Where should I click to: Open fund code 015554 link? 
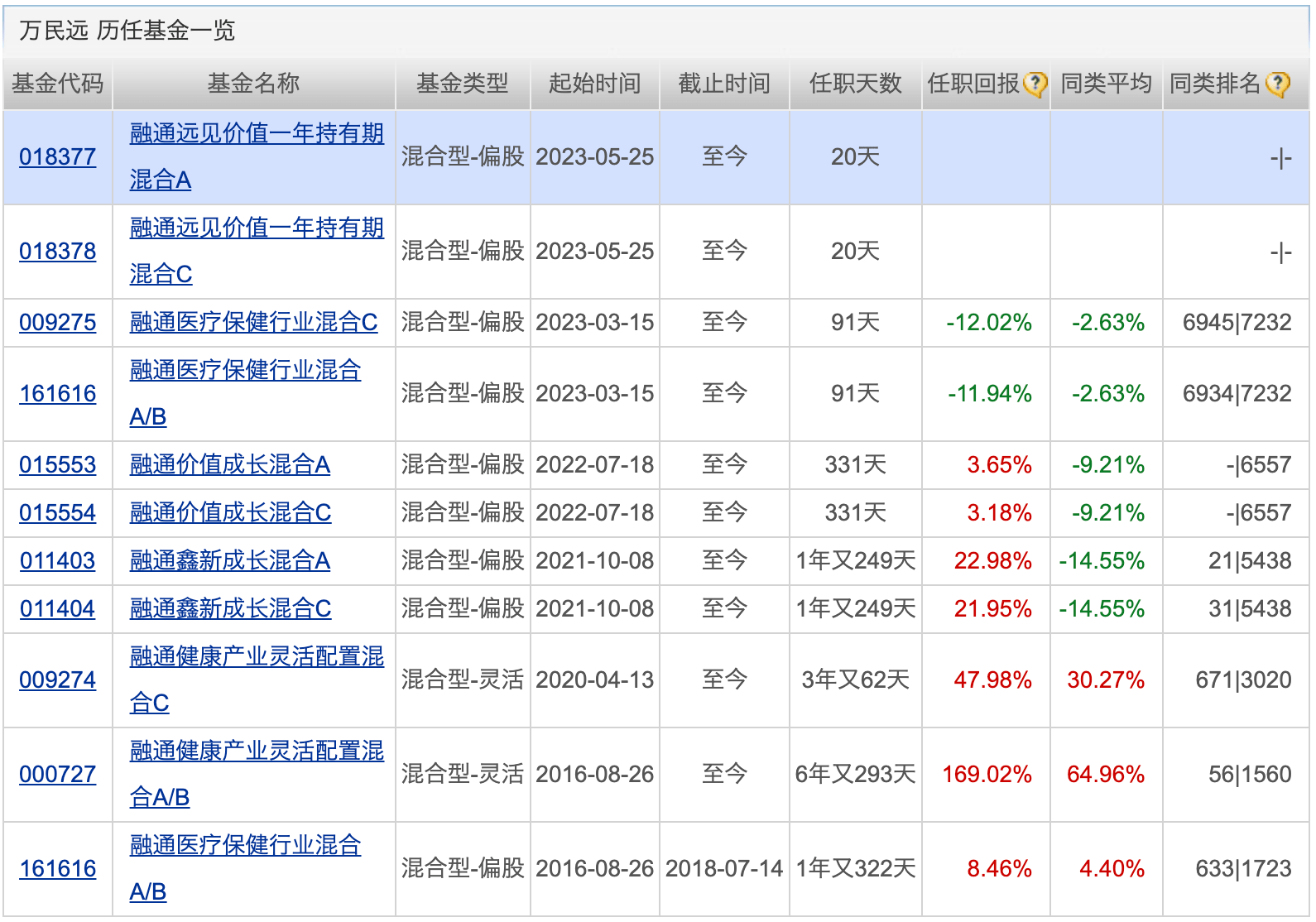click(x=58, y=512)
